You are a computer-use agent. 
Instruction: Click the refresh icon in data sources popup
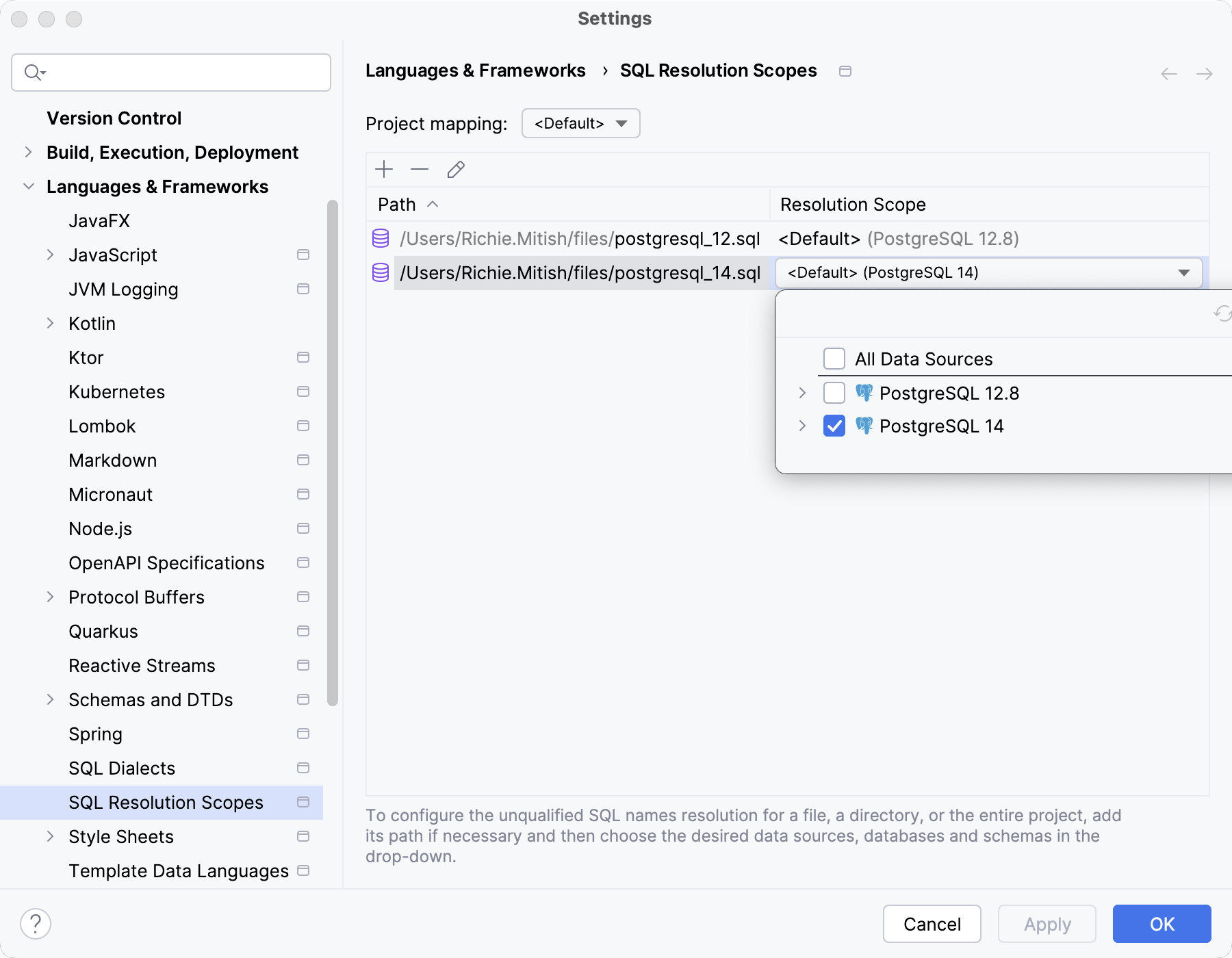point(1221,315)
